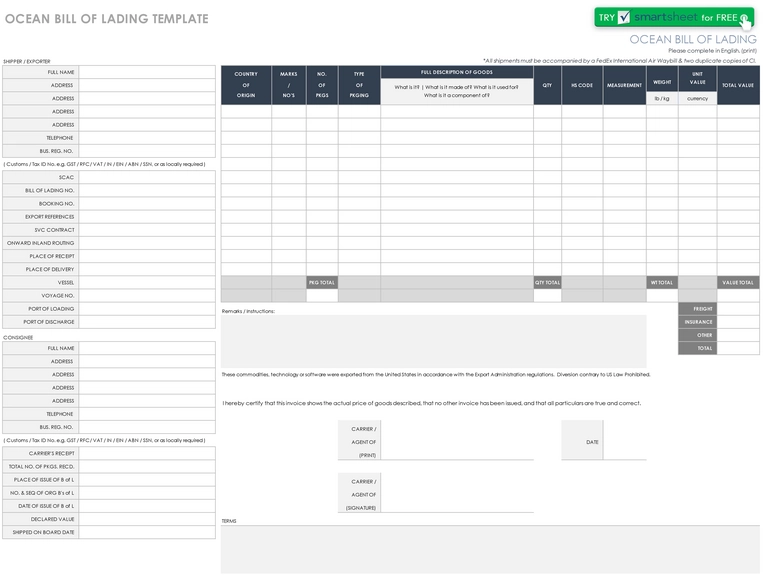The height and width of the screenshot is (575, 763).
Task: Click the Vessel input field
Action: point(147,282)
